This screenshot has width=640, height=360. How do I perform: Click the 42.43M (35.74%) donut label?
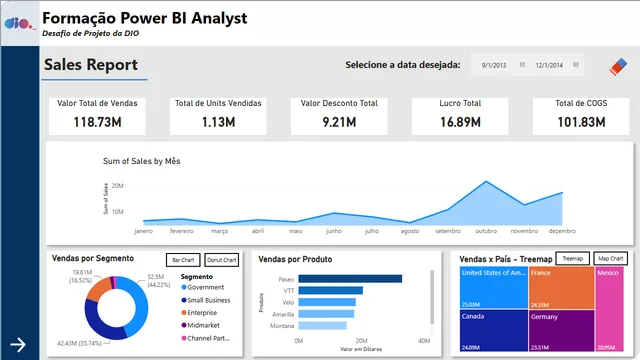[x=79, y=343]
